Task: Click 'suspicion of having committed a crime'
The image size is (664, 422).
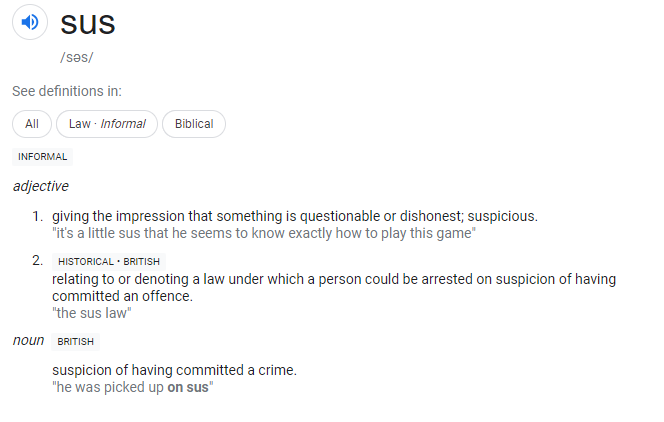Action: (x=174, y=370)
